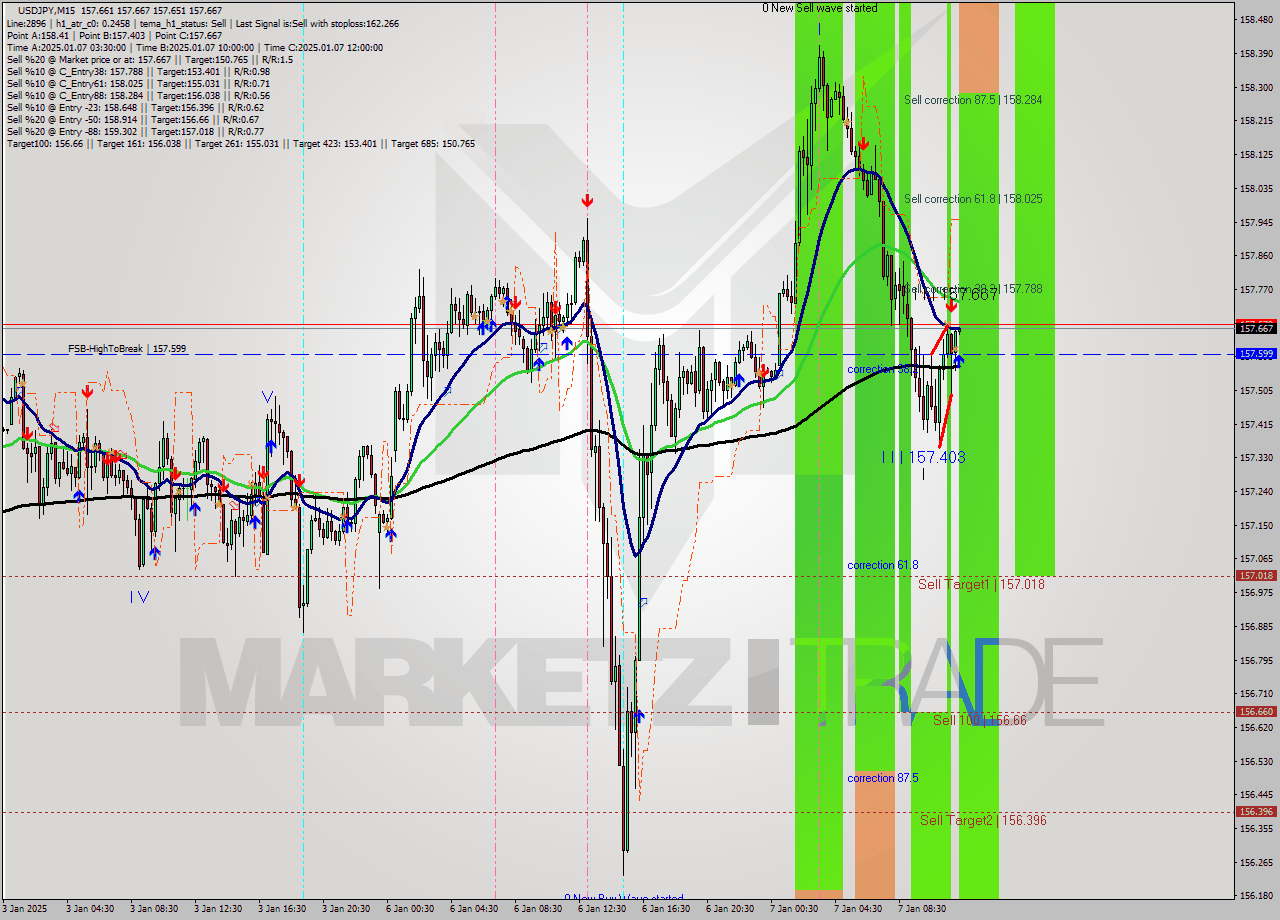
Task: Select '7 Jan 08:30' on time axis
Action: click(924, 909)
